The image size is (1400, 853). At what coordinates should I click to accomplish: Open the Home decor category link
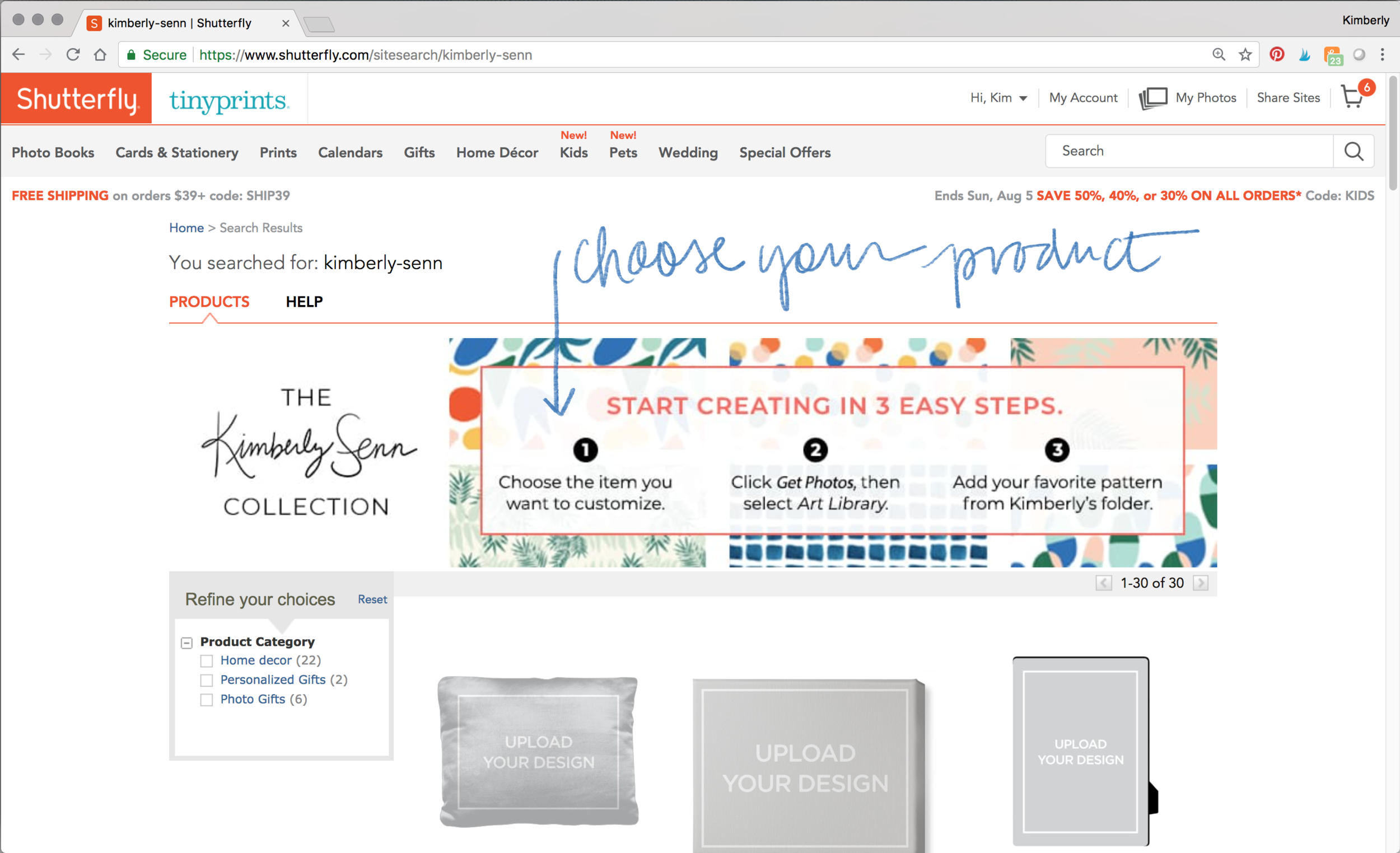coord(256,660)
